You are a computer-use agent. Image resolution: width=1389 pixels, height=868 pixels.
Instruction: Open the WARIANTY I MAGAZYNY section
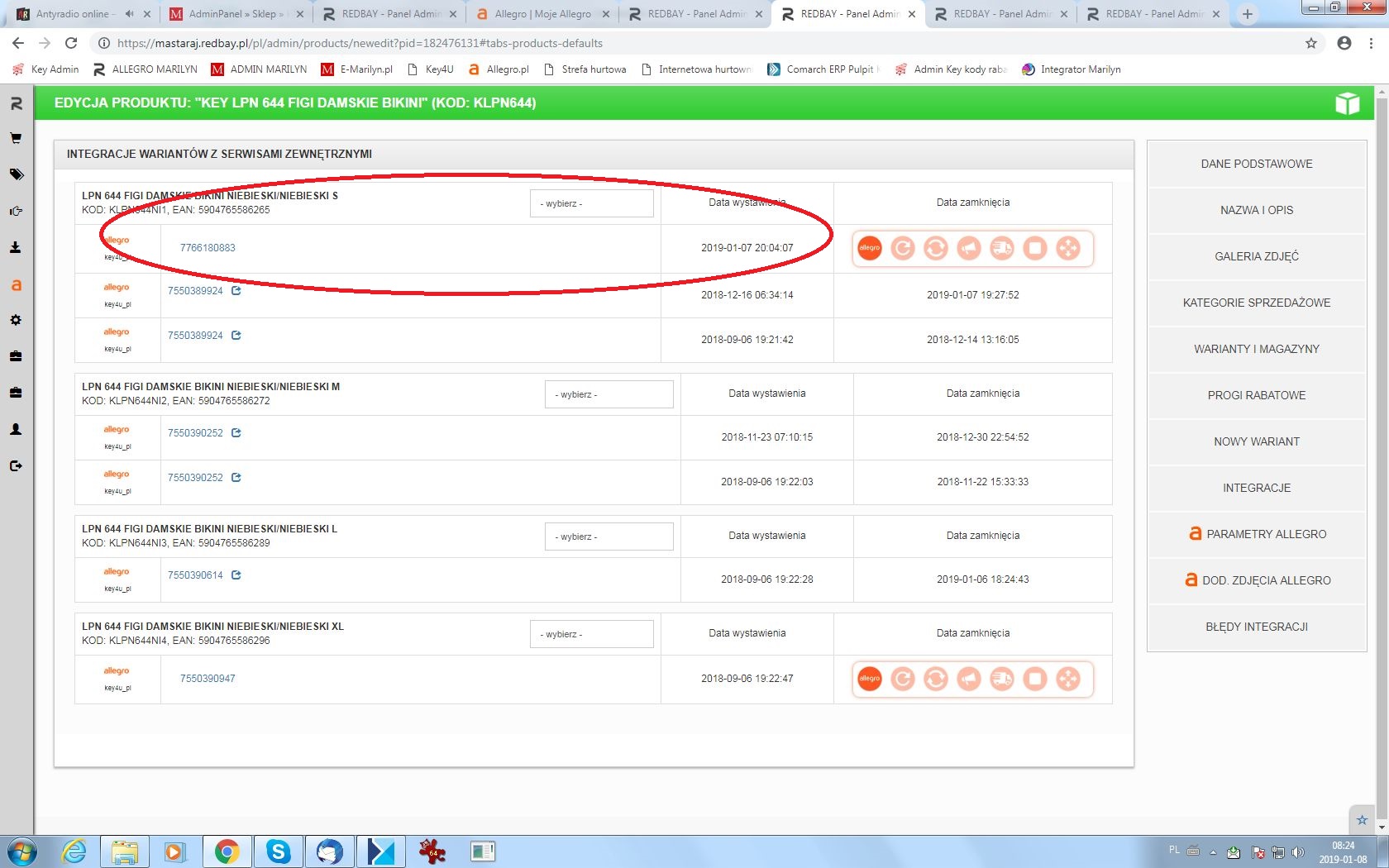pyautogui.click(x=1256, y=349)
